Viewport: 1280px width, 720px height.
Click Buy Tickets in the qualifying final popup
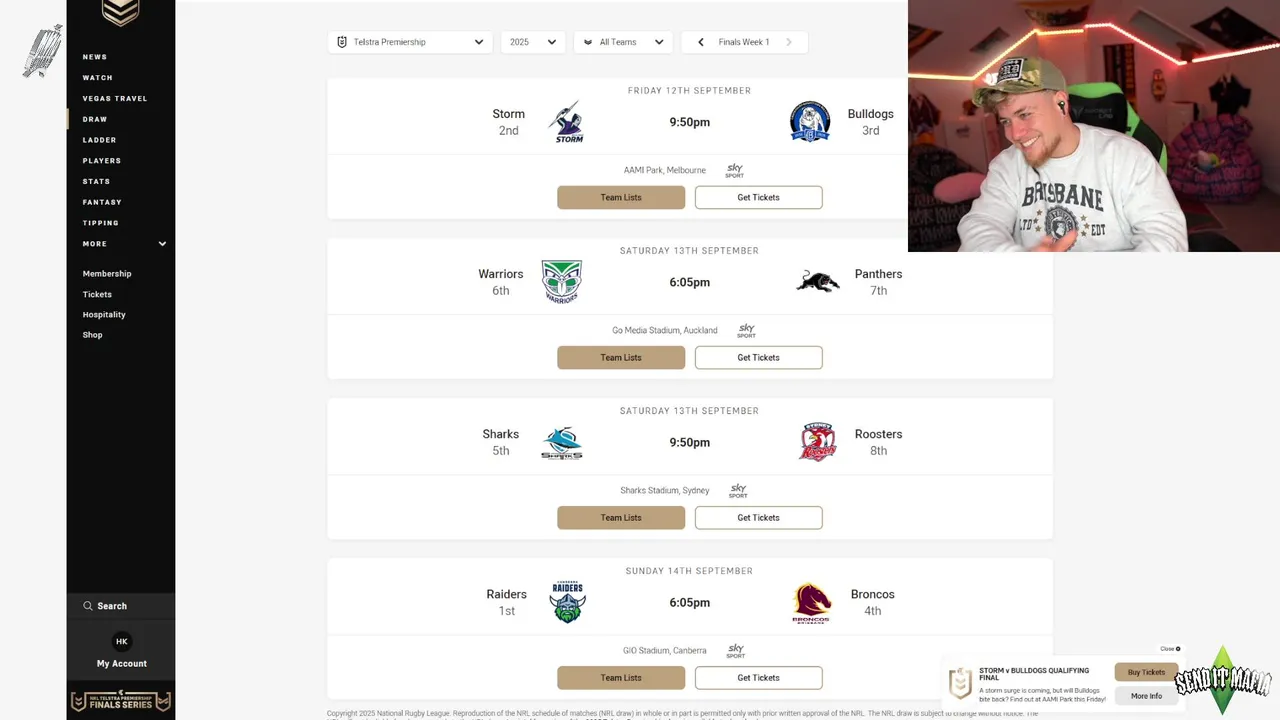[x=1146, y=672]
